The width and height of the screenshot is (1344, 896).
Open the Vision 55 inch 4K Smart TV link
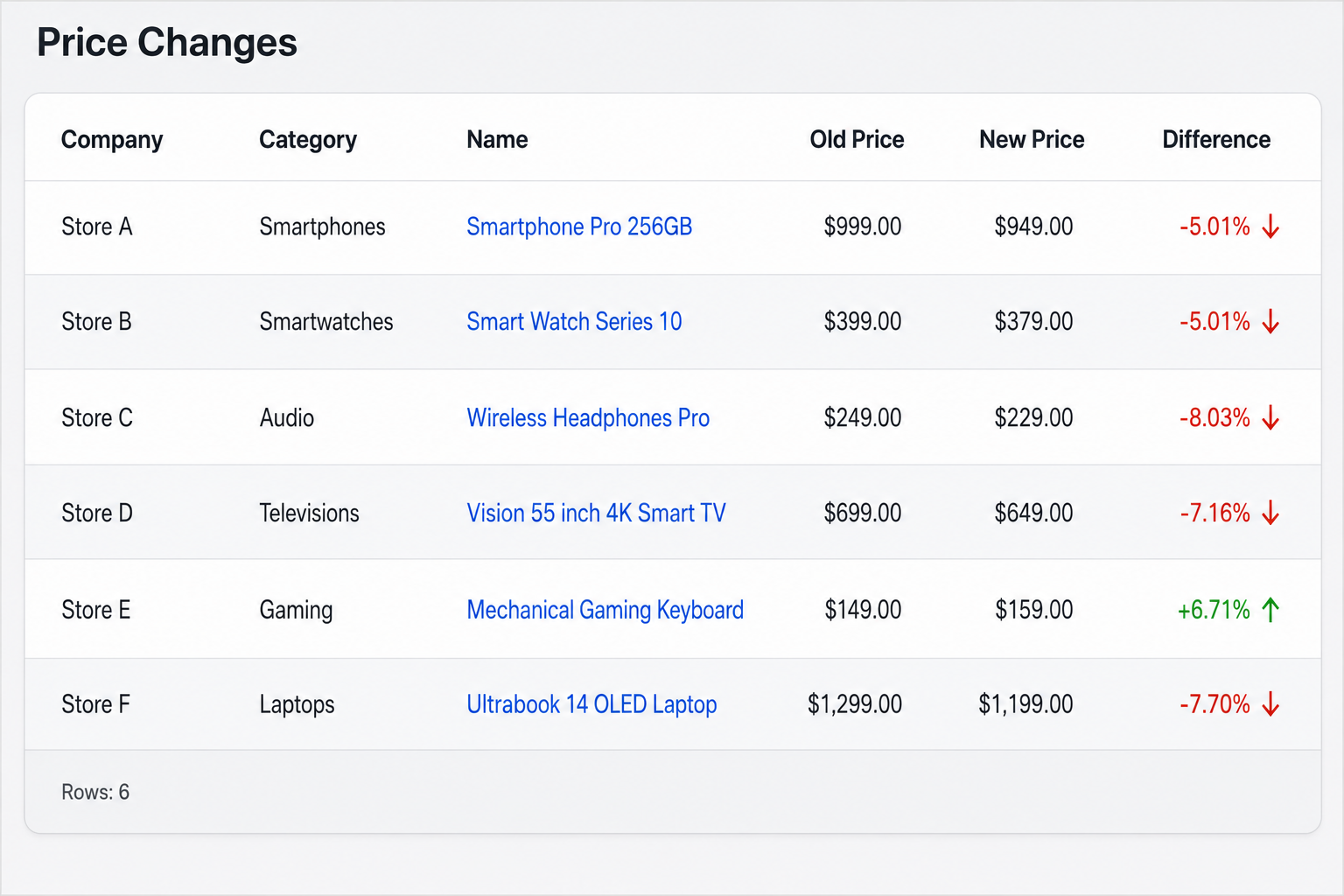(x=596, y=513)
